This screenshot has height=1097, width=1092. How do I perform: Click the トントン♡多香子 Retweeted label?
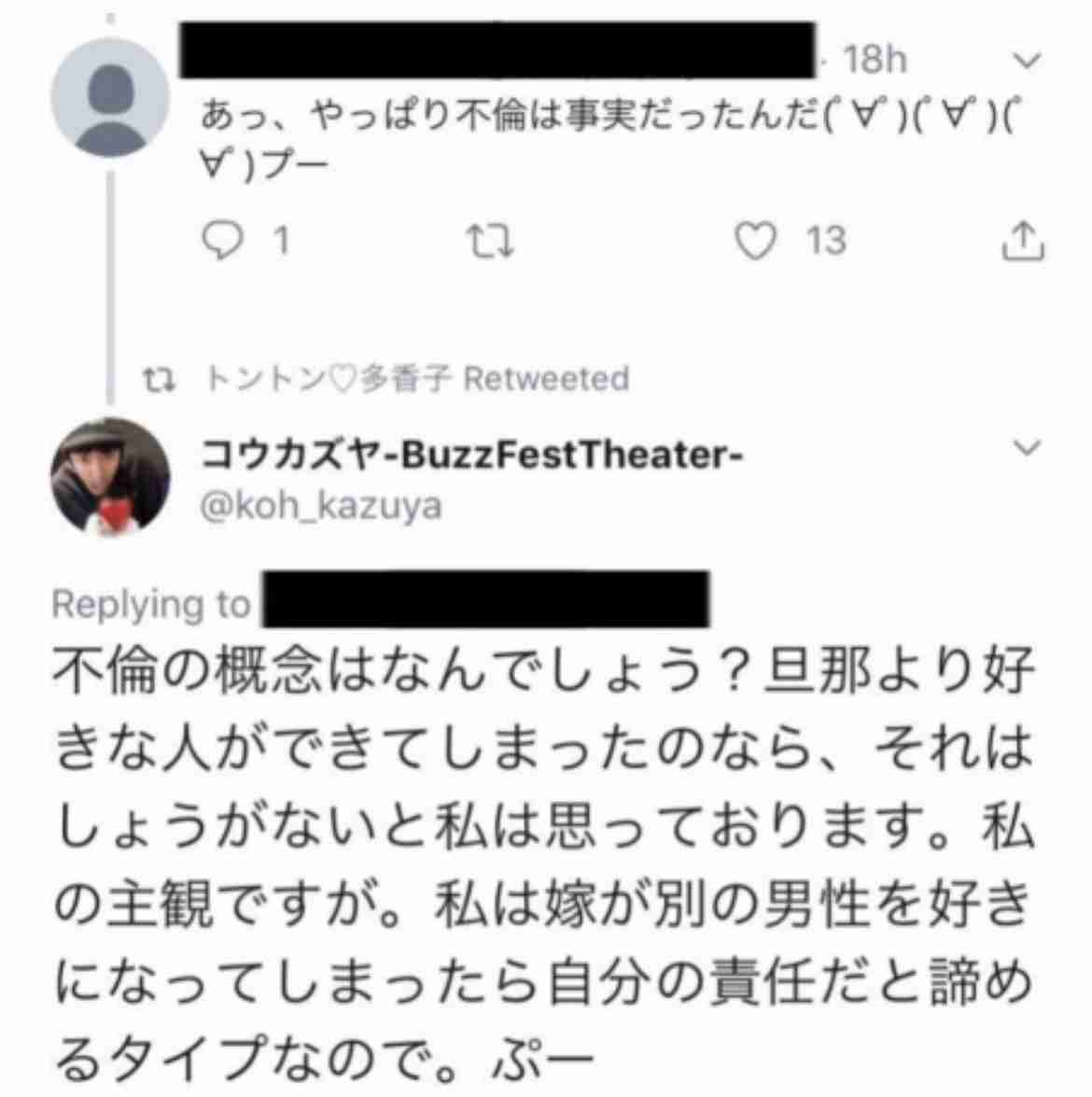pyautogui.click(x=417, y=378)
